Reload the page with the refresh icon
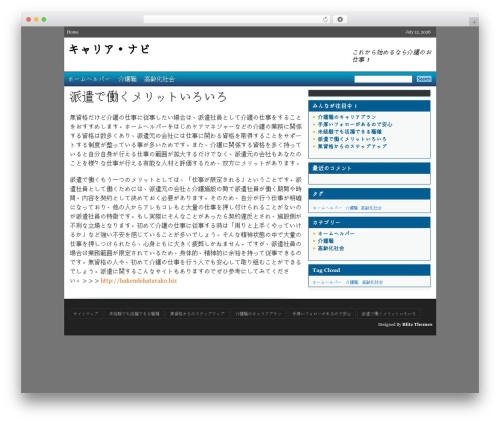The image size is (500, 423). (325, 19)
